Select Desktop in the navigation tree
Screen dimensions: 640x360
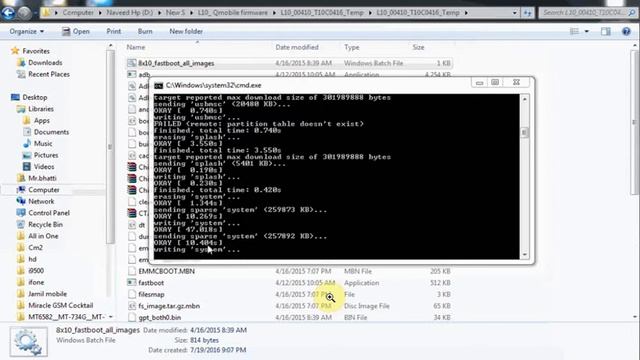click(x=35, y=98)
